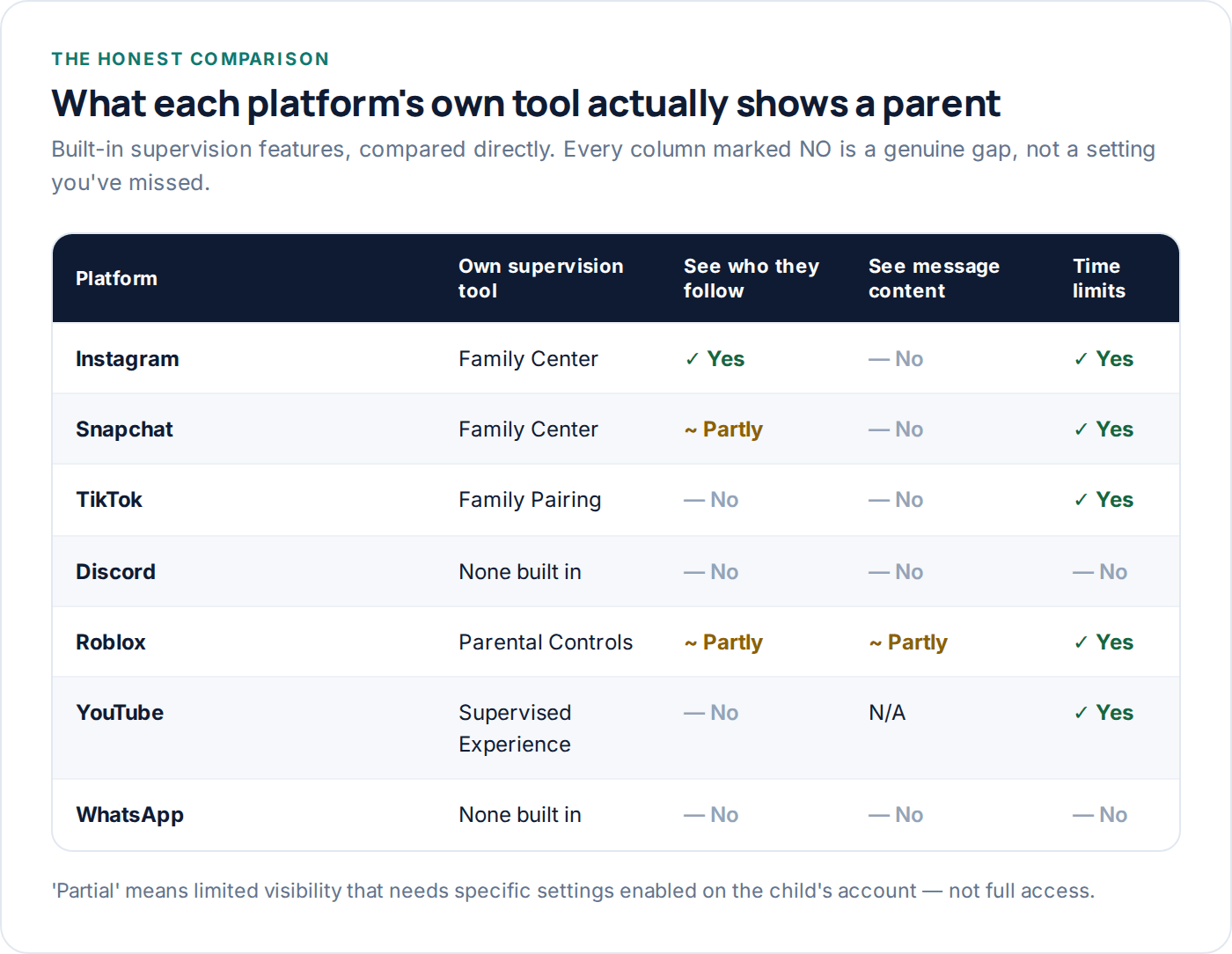Click Family Center in the Instagram row
Image resolution: width=1232 pixels, height=954 pixels.
coord(528,359)
